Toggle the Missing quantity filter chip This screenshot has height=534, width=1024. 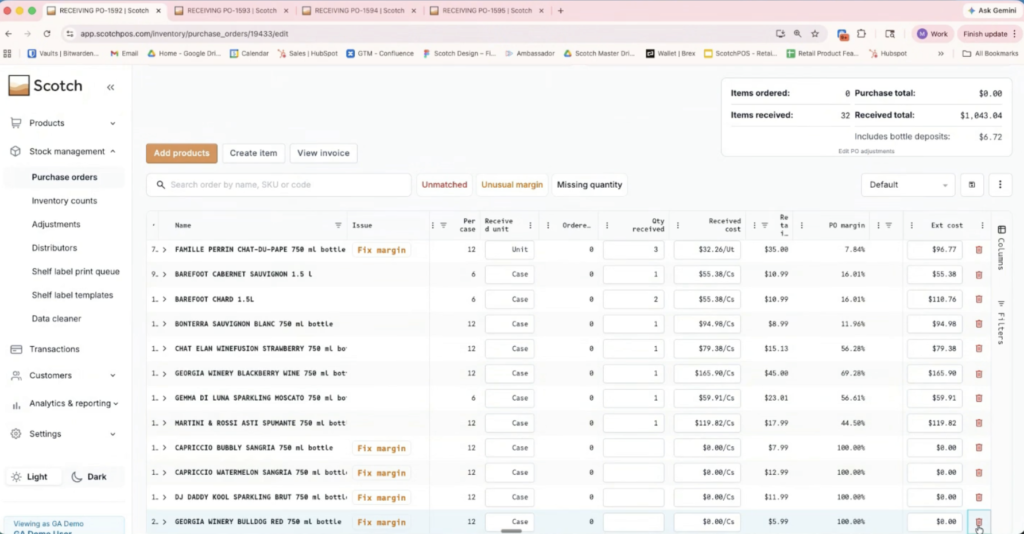coord(589,185)
